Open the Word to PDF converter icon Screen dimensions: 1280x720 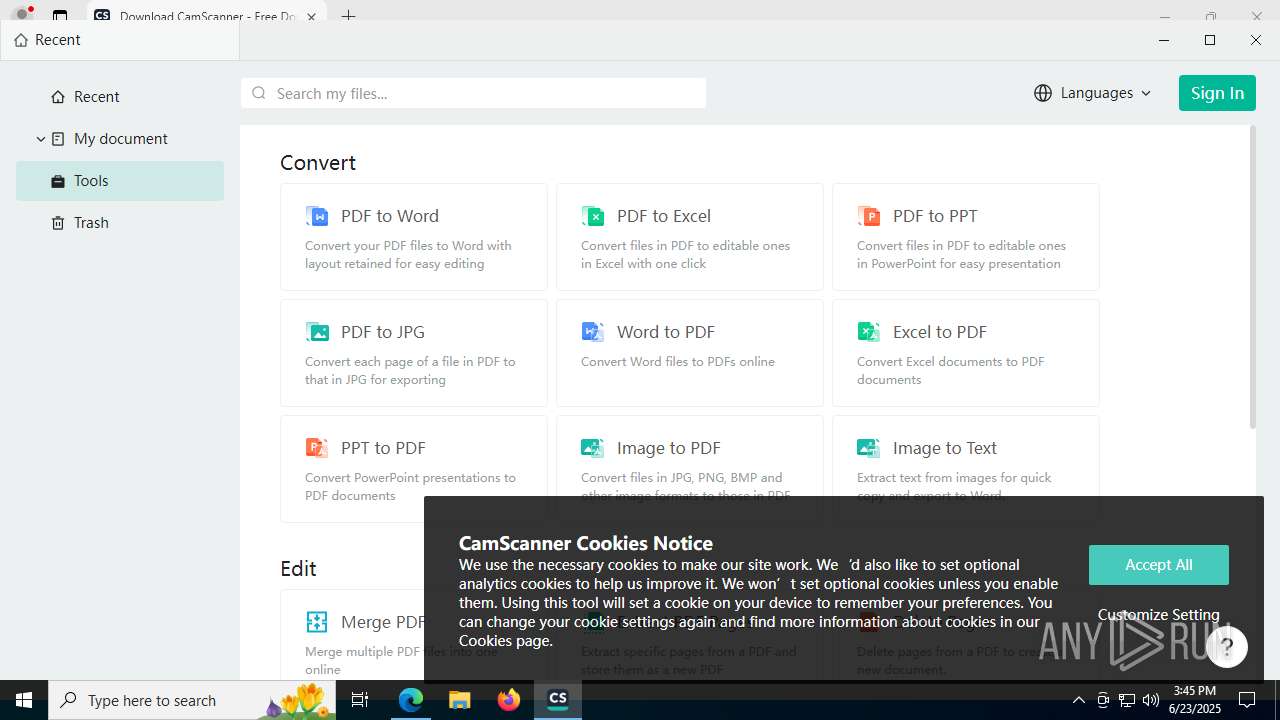[x=593, y=332]
